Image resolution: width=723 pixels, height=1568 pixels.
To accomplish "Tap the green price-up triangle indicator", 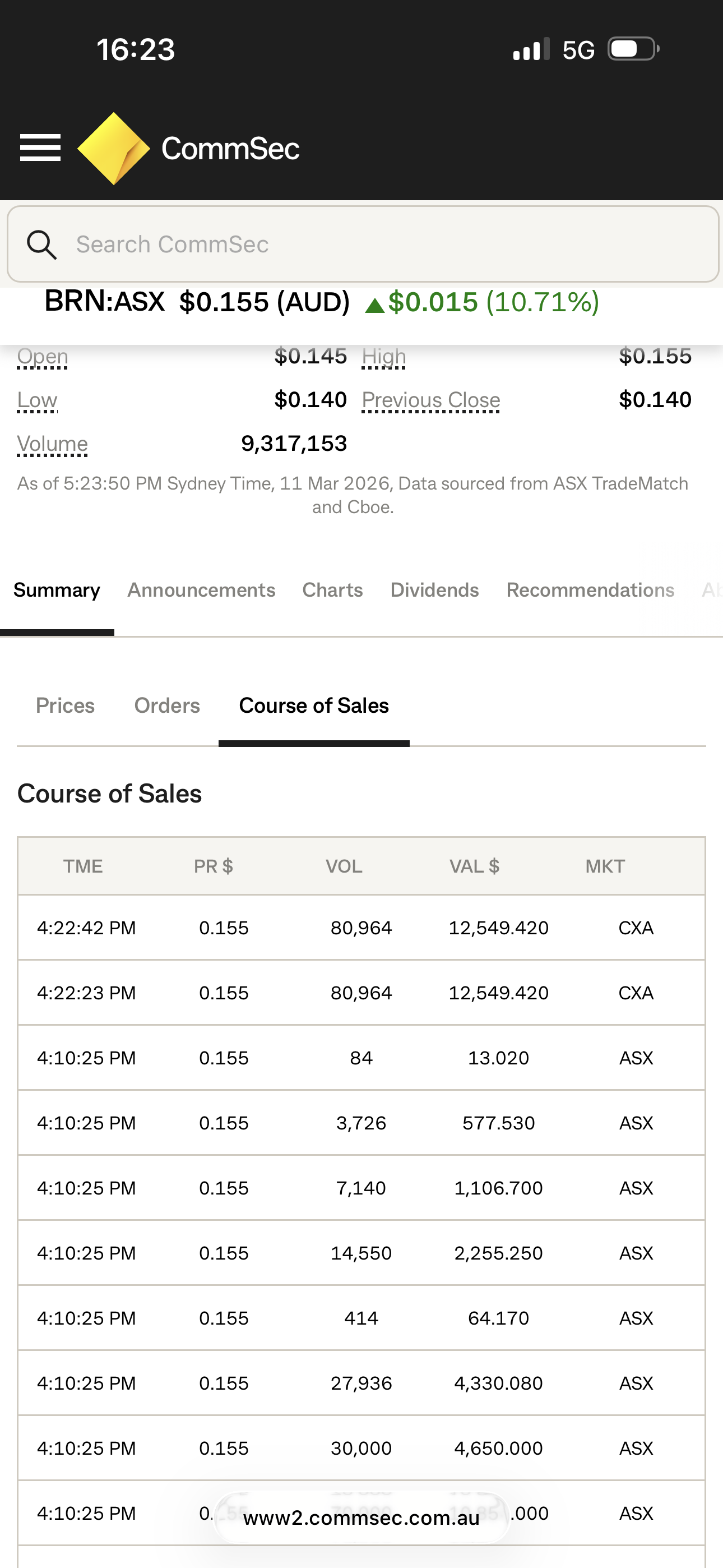I will 374,305.
